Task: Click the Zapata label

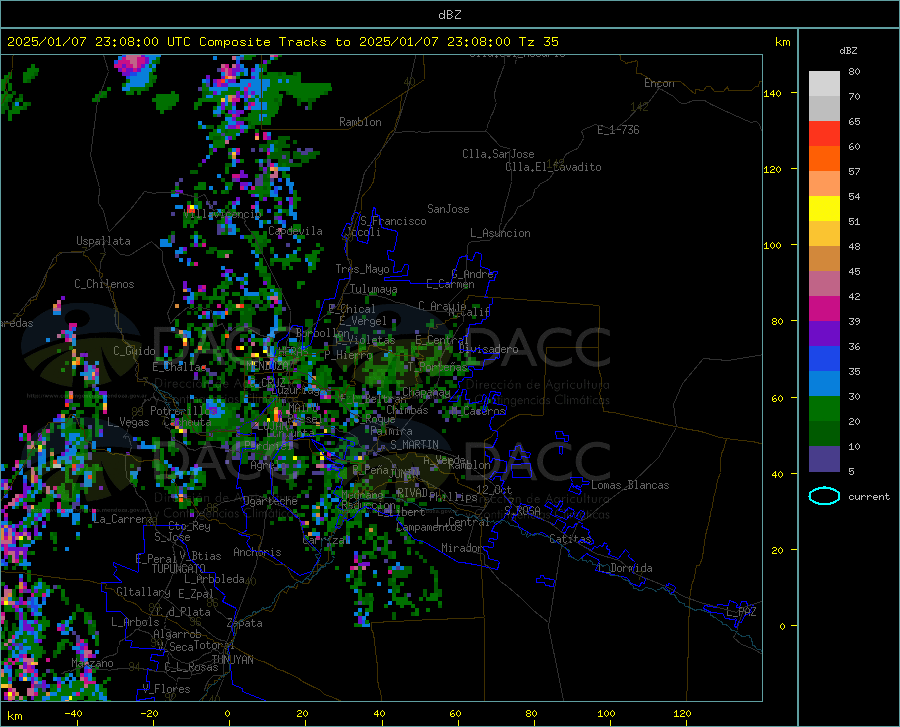Action: click(x=245, y=623)
